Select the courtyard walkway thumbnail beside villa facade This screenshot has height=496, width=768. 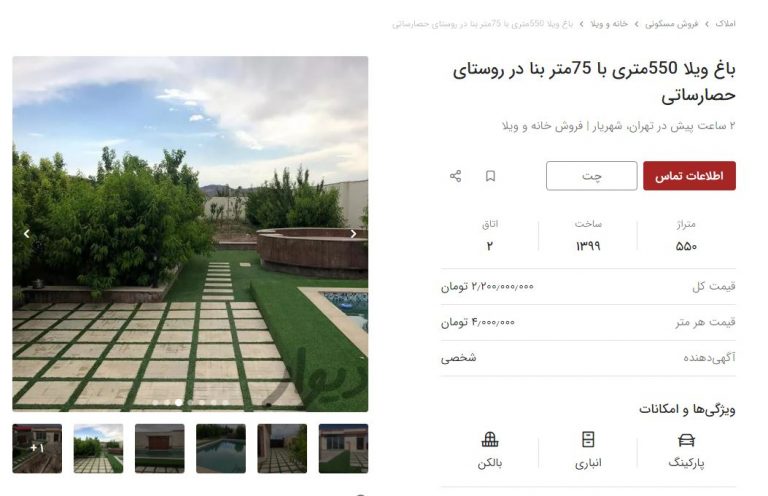[282, 449]
